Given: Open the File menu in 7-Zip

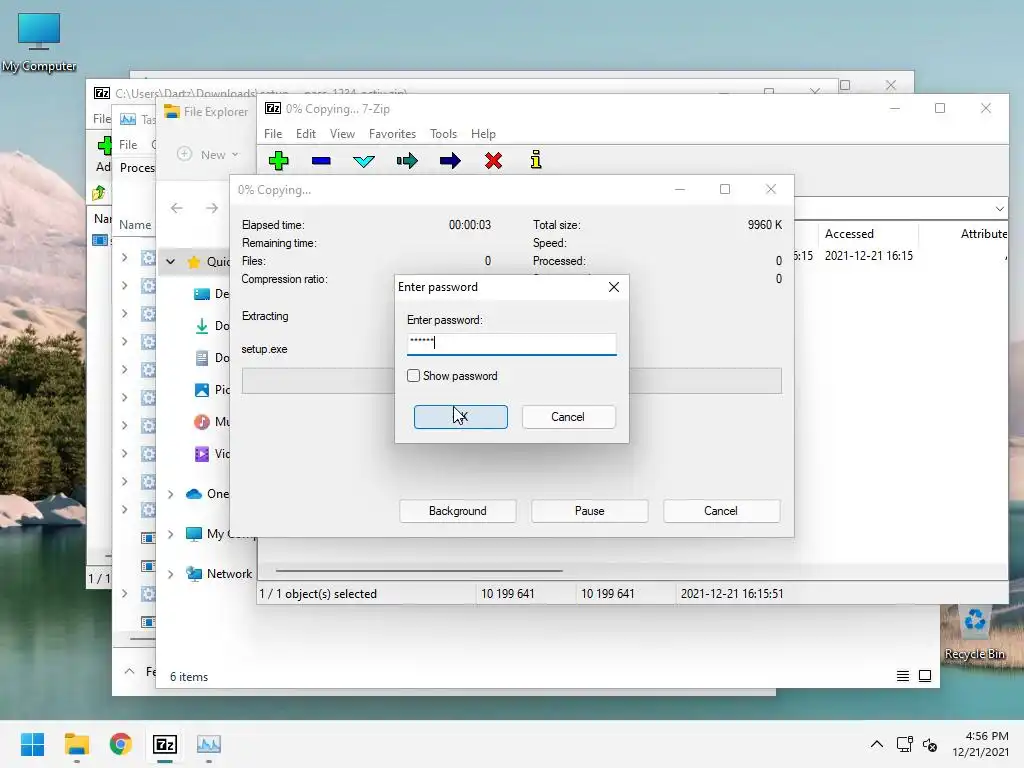Looking at the screenshot, I should pyautogui.click(x=273, y=134).
